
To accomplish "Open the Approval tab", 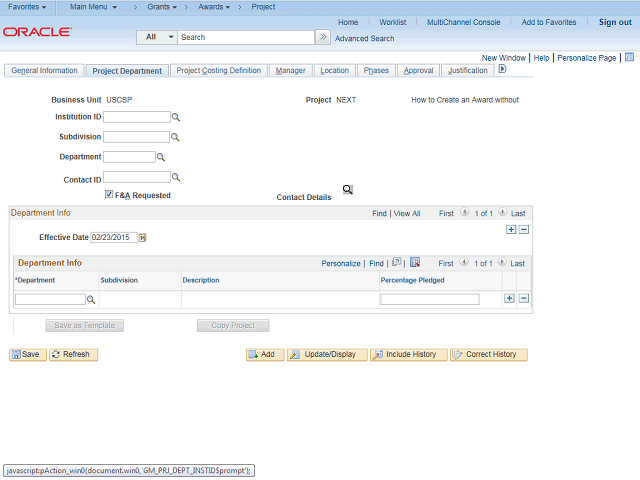I will 418,71.
